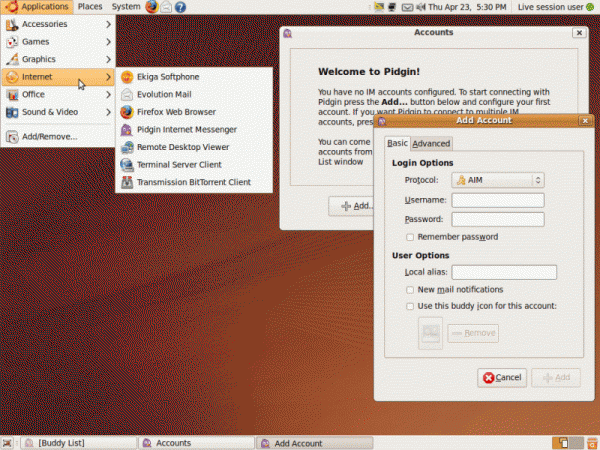Screen dimensions: 600x450
Task: Launch Firefox Web Browser from the menu
Action: coord(194,112)
